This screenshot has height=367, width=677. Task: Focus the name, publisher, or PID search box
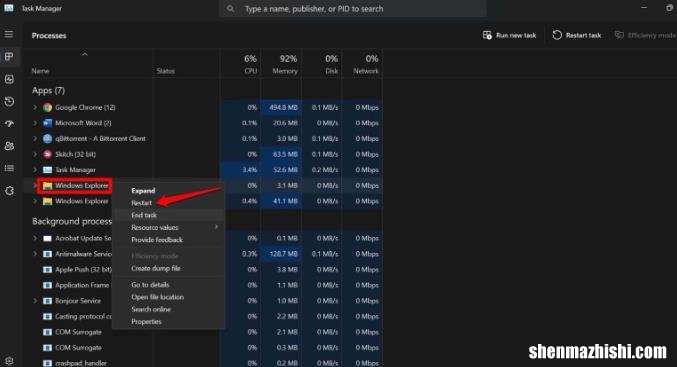tap(353, 9)
